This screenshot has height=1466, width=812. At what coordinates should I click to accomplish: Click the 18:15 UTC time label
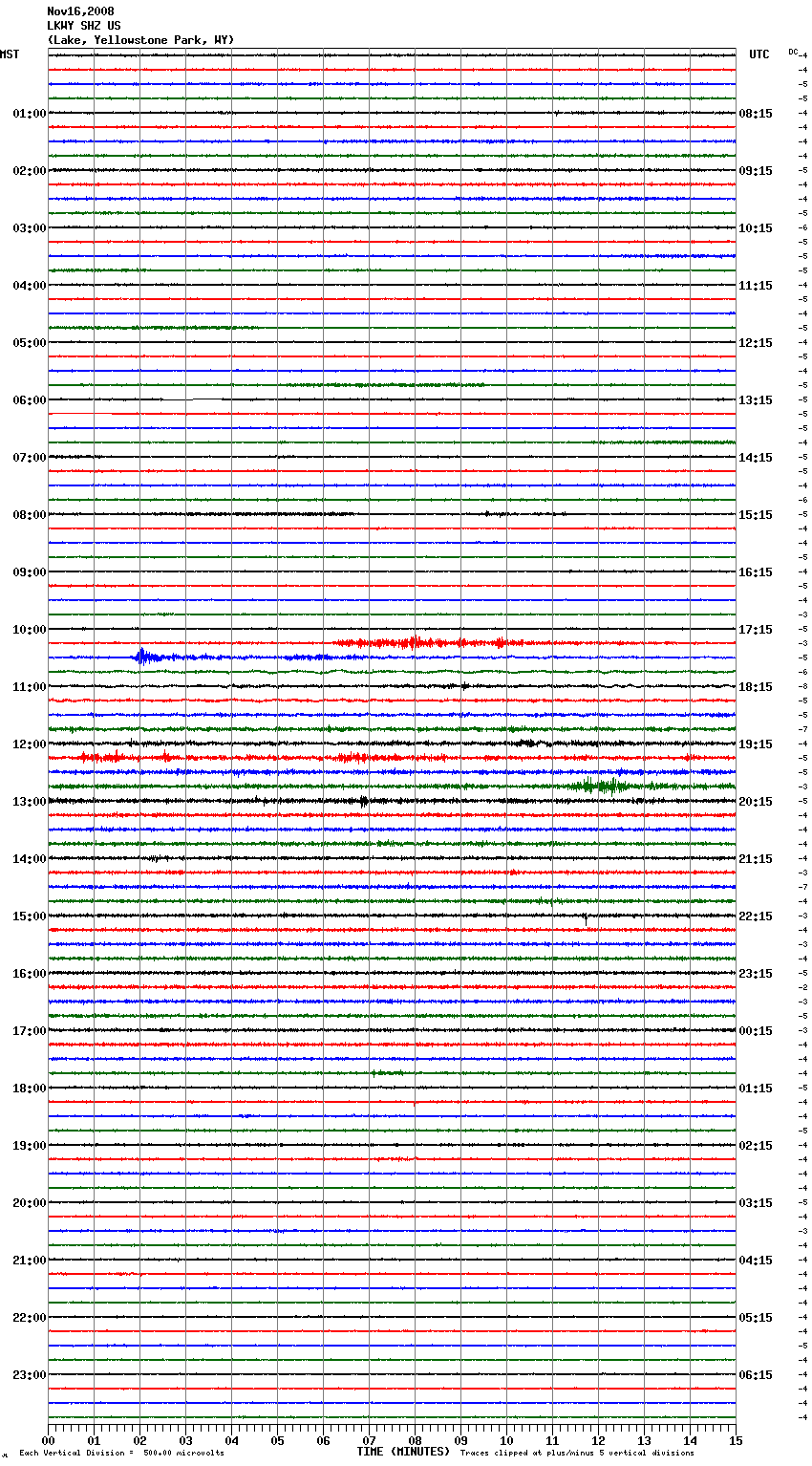coord(756,687)
